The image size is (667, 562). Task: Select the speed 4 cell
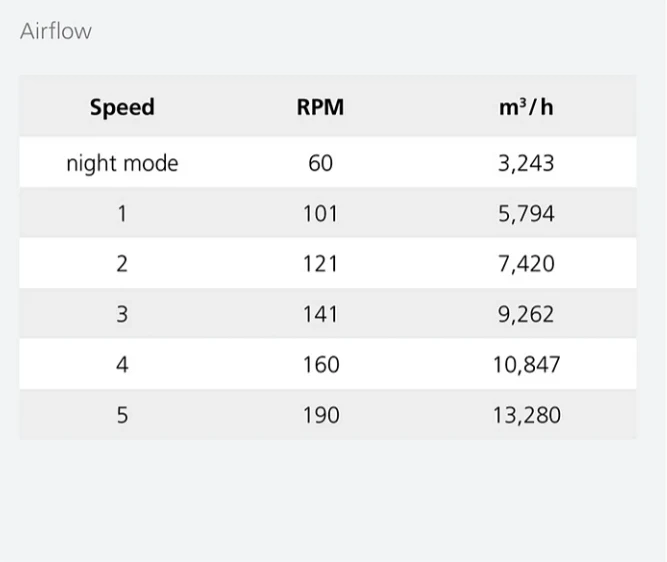[122, 365]
